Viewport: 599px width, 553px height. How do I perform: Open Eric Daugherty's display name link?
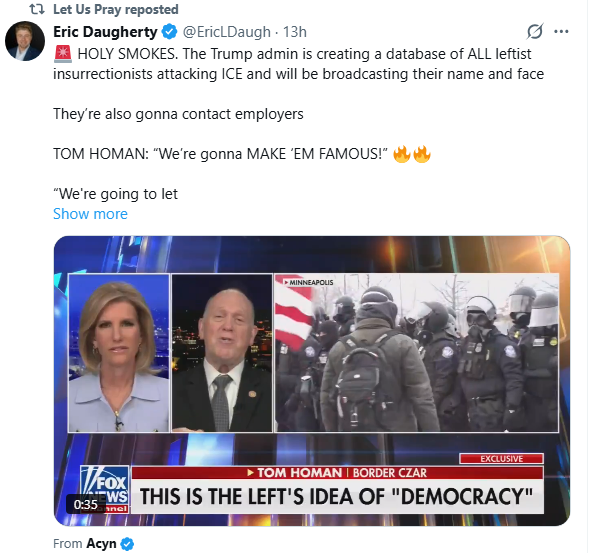click(x=105, y=32)
